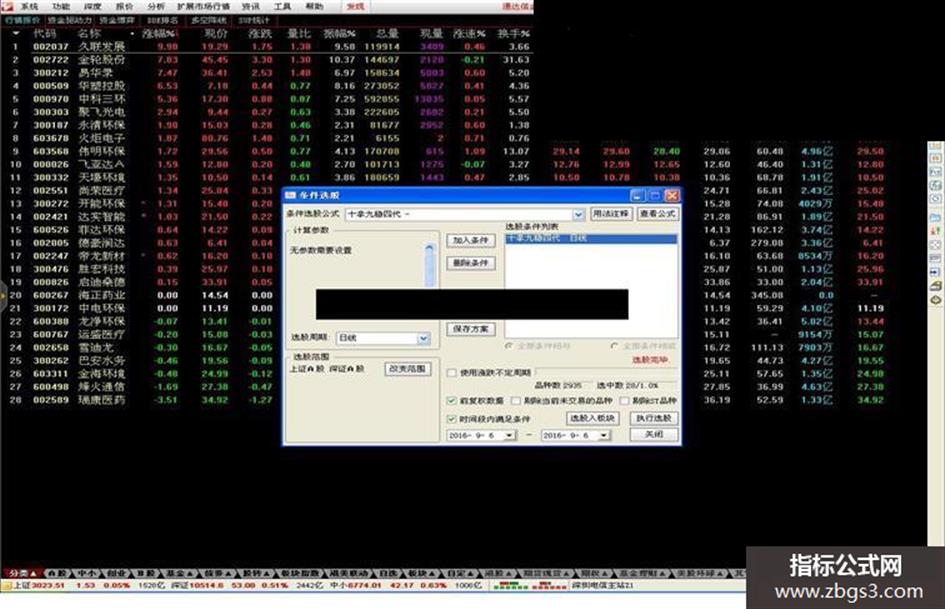This screenshot has height=609, width=945.
Task: Switch to the 资金博弈 sub-tab
Action: pyautogui.click(x=116, y=20)
